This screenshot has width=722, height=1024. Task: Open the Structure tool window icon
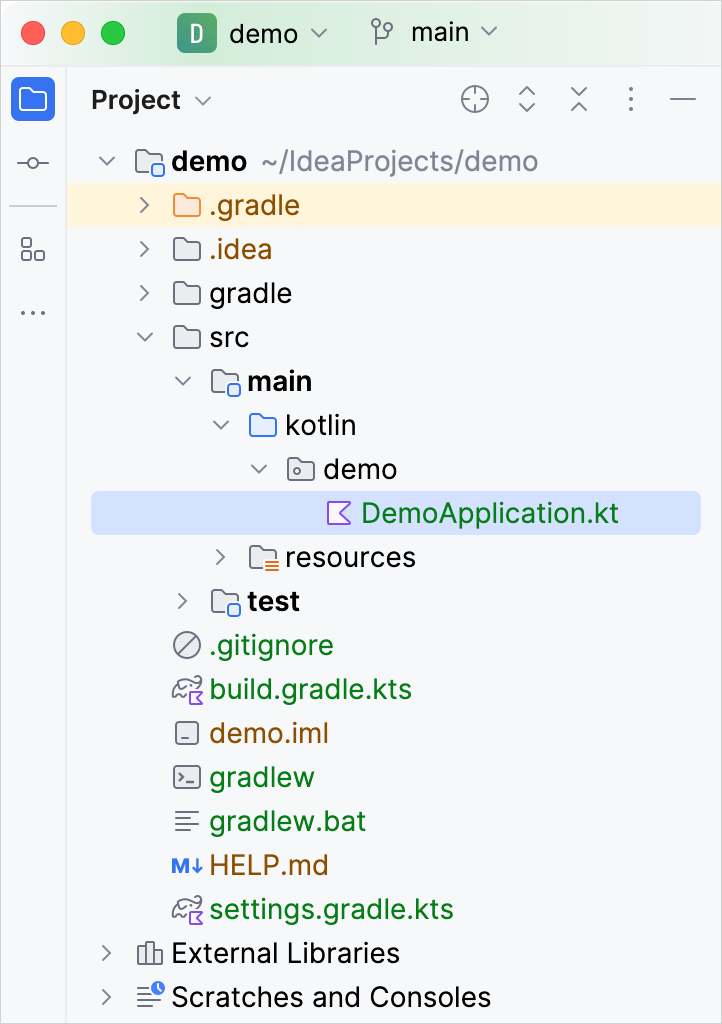(x=33, y=249)
